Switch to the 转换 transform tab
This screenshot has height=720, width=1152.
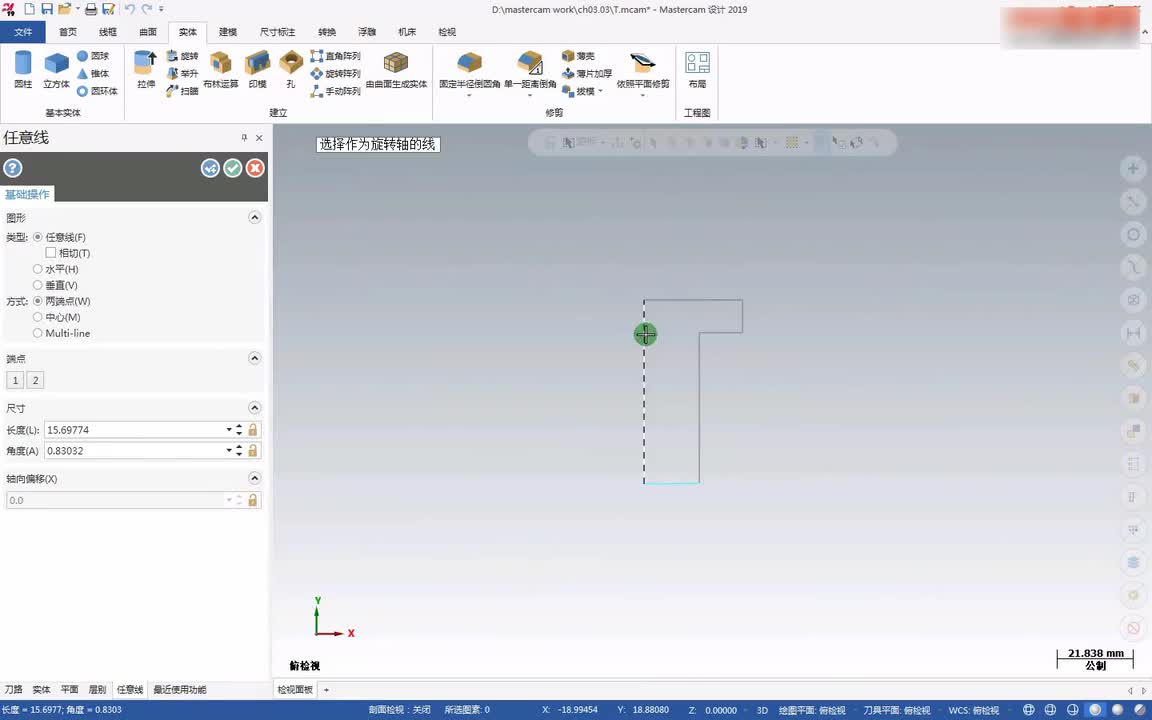pos(327,32)
